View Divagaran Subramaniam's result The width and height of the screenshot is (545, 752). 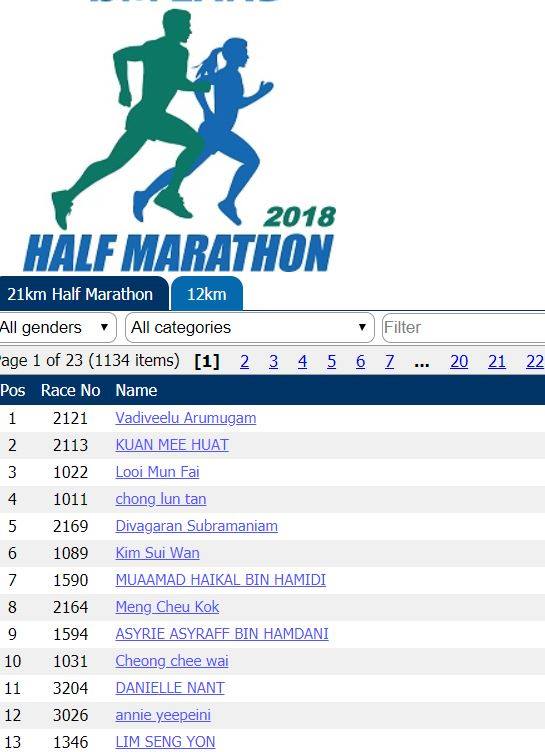point(196,526)
